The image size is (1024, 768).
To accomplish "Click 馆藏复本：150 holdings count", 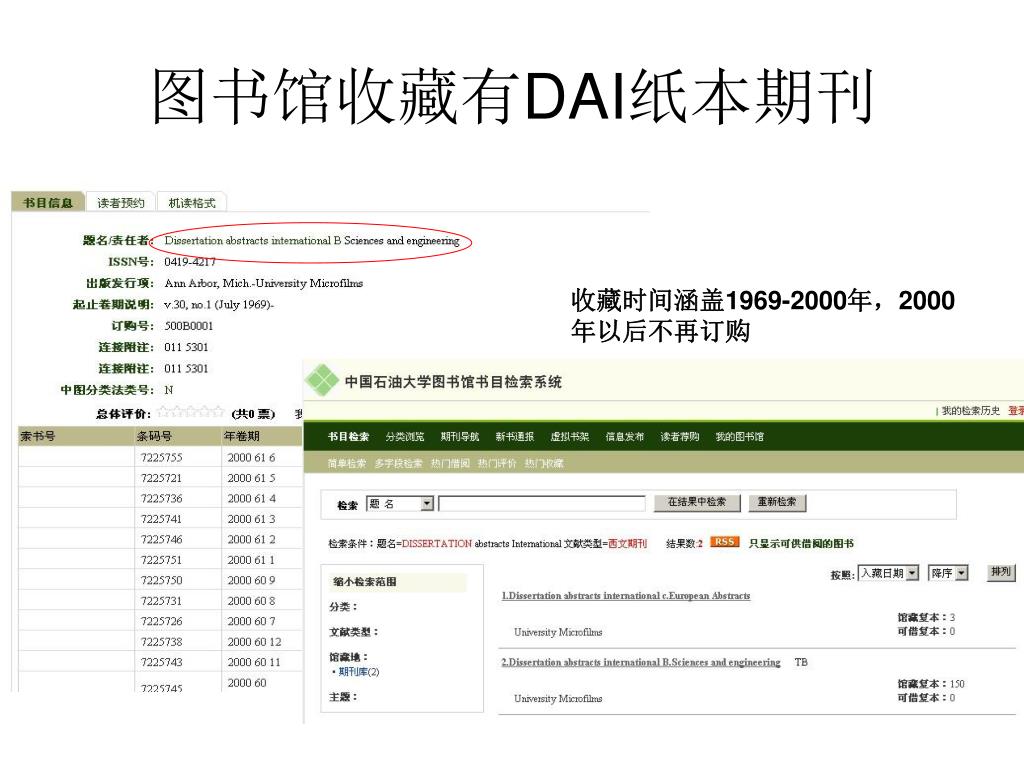I will pos(931,684).
